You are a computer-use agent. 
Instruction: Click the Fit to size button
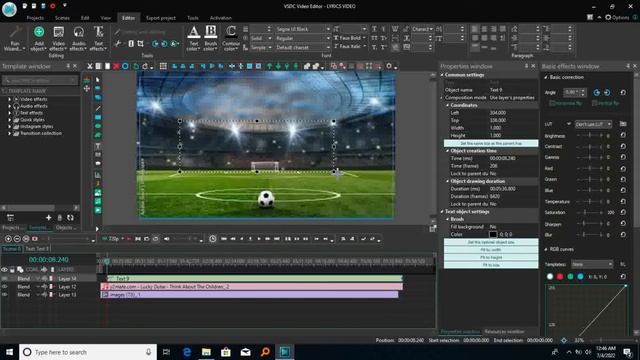tap(491, 265)
